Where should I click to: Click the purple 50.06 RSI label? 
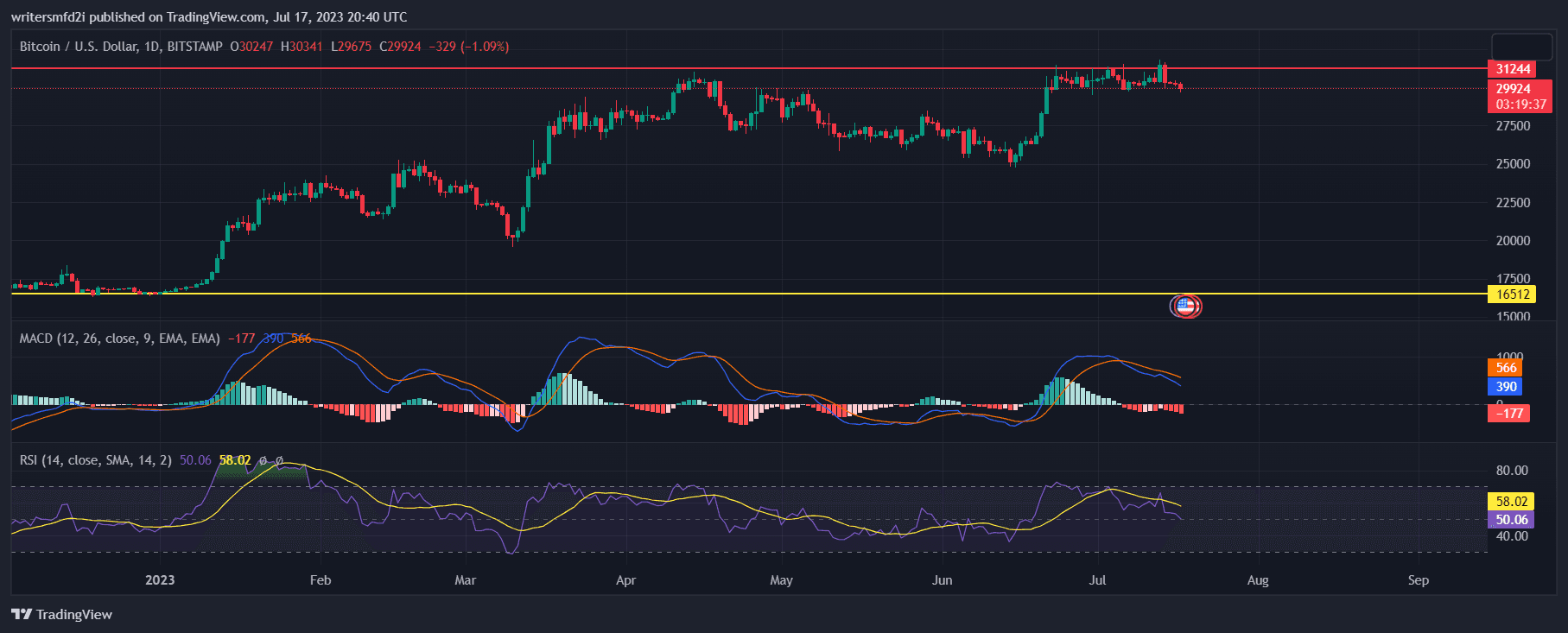coord(1512,520)
